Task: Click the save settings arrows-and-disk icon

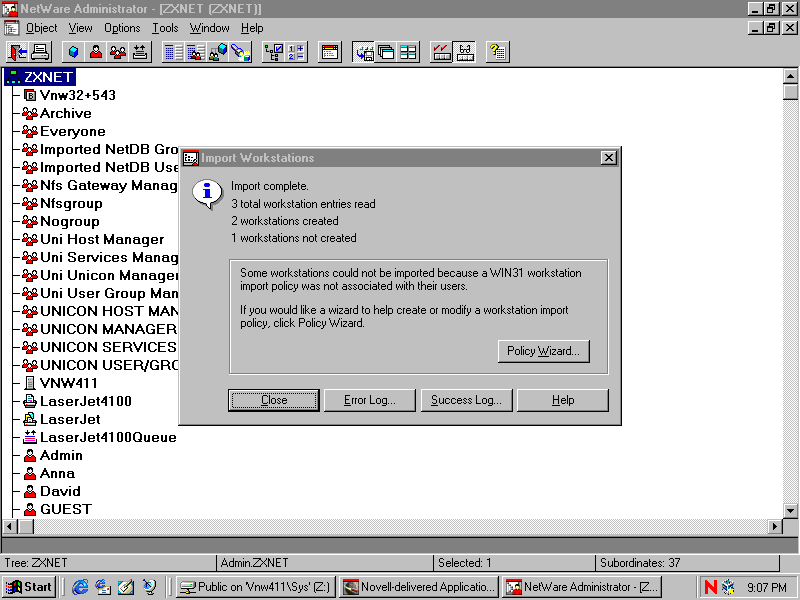Action: 364,52
